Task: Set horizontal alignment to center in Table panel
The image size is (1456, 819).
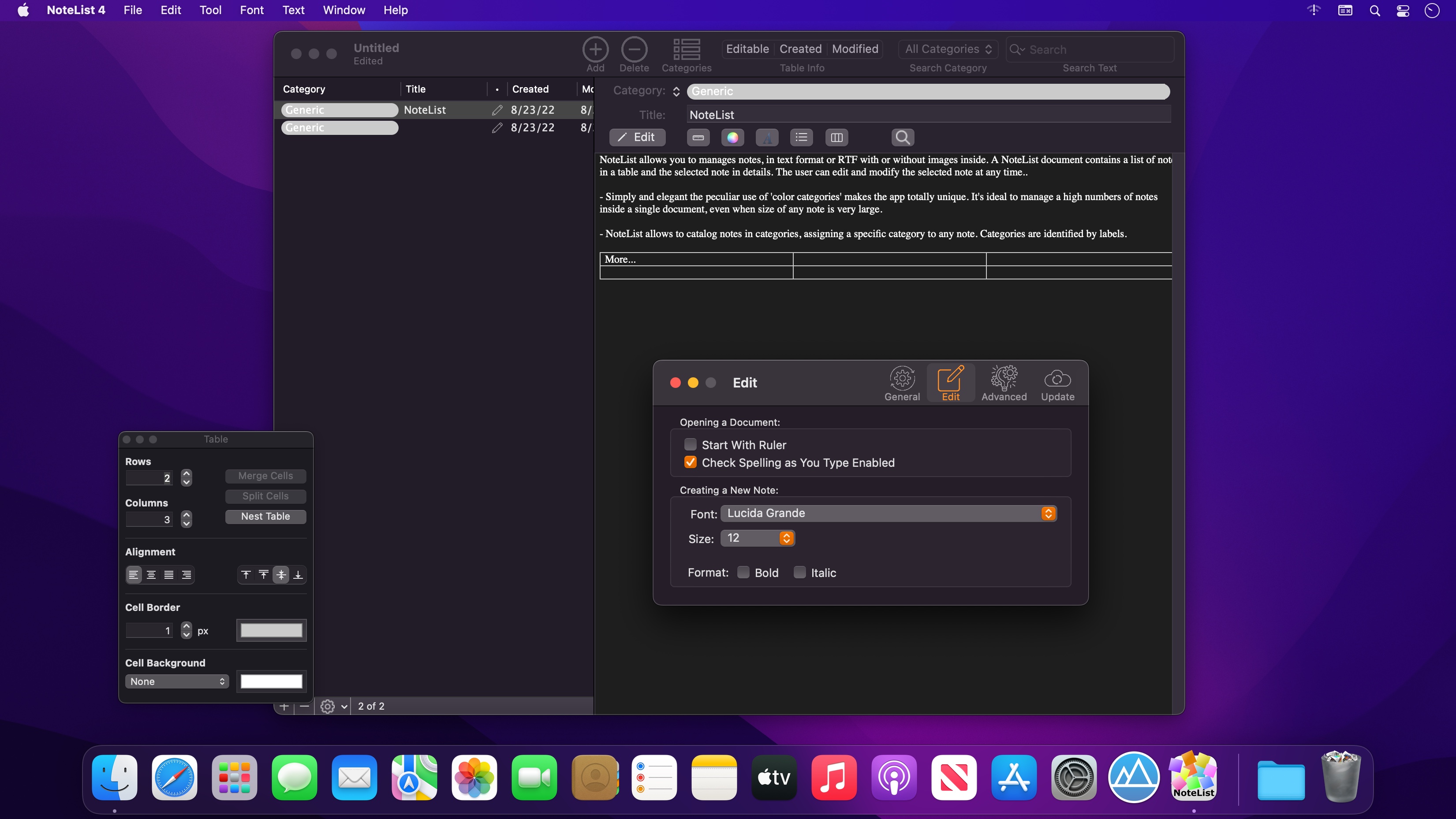Action: (x=151, y=575)
